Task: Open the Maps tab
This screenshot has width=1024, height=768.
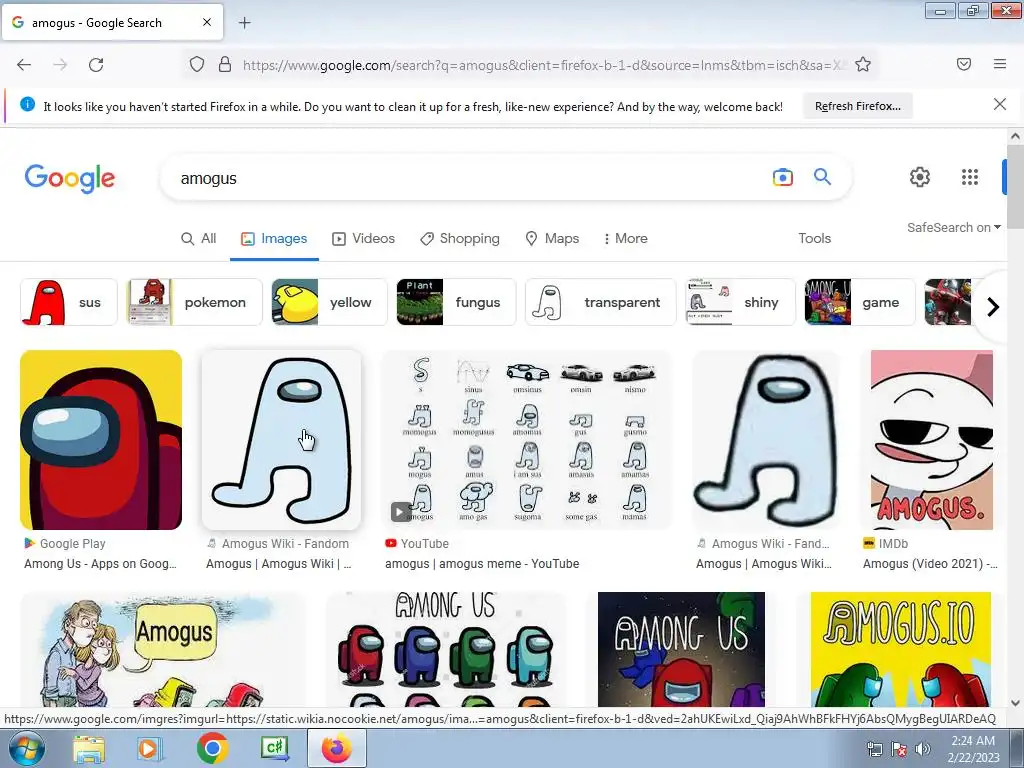Action: point(552,239)
